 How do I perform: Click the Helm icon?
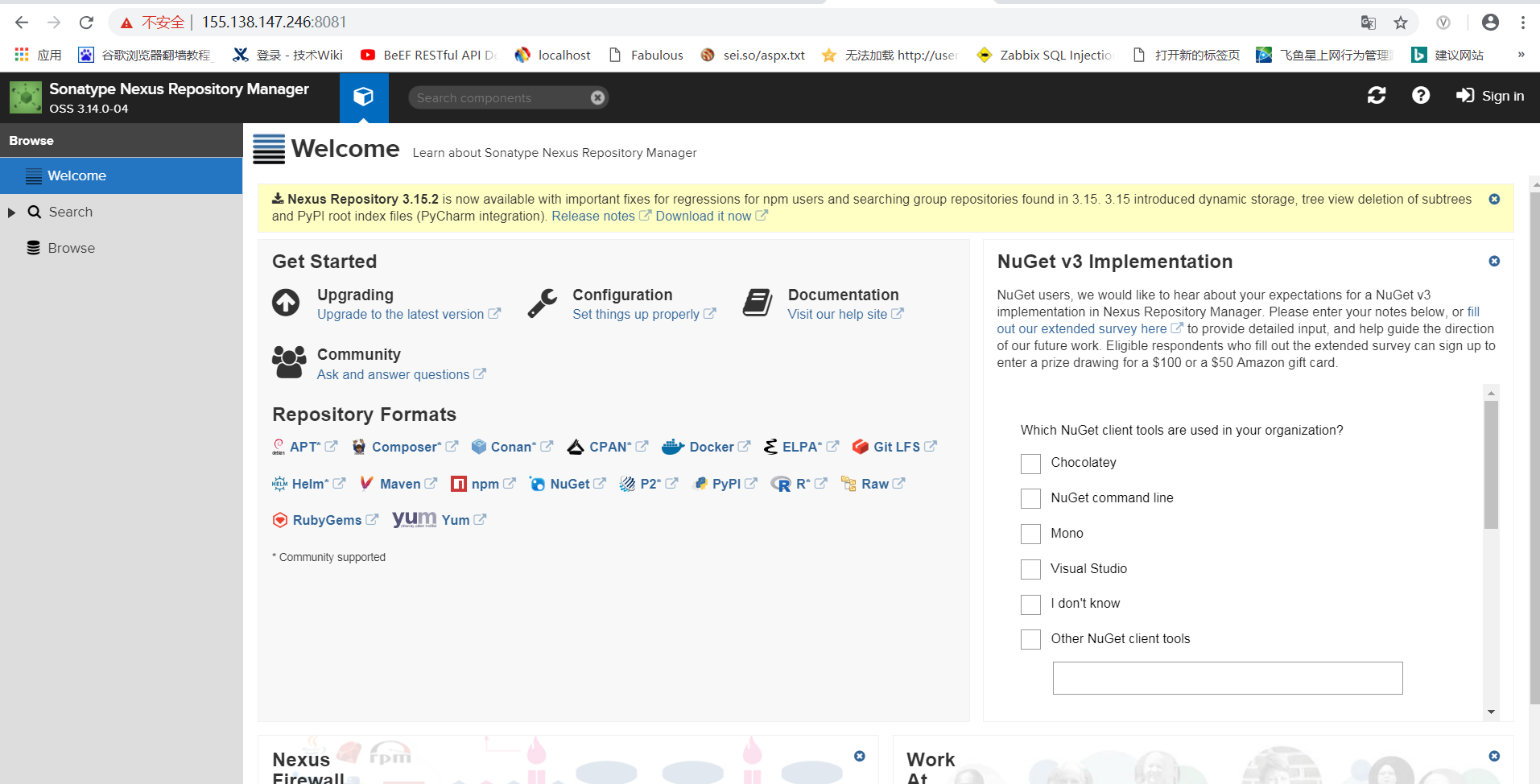pos(279,484)
